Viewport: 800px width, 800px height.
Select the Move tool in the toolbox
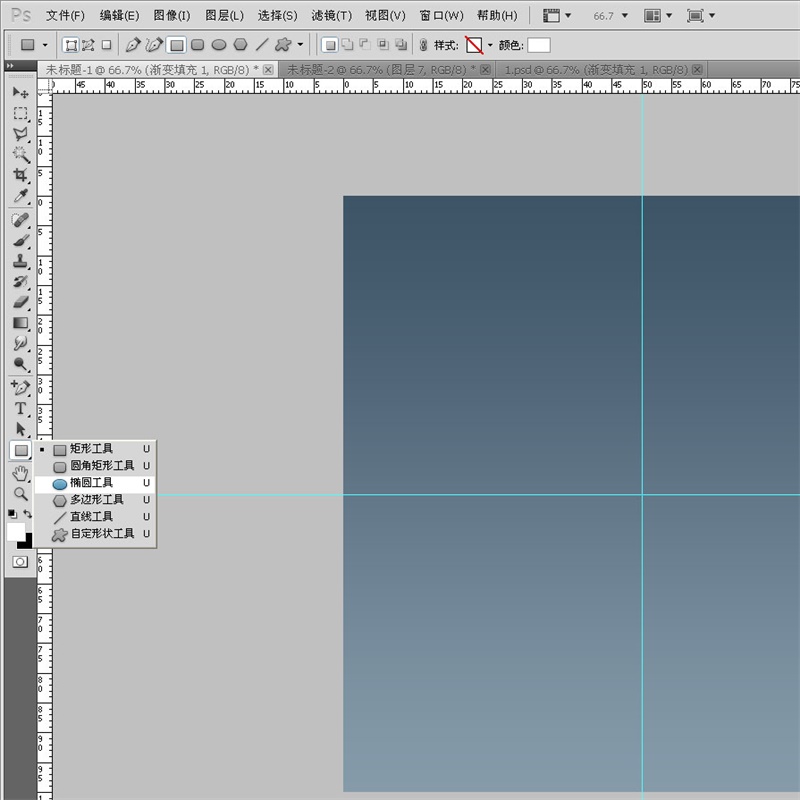pos(20,93)
